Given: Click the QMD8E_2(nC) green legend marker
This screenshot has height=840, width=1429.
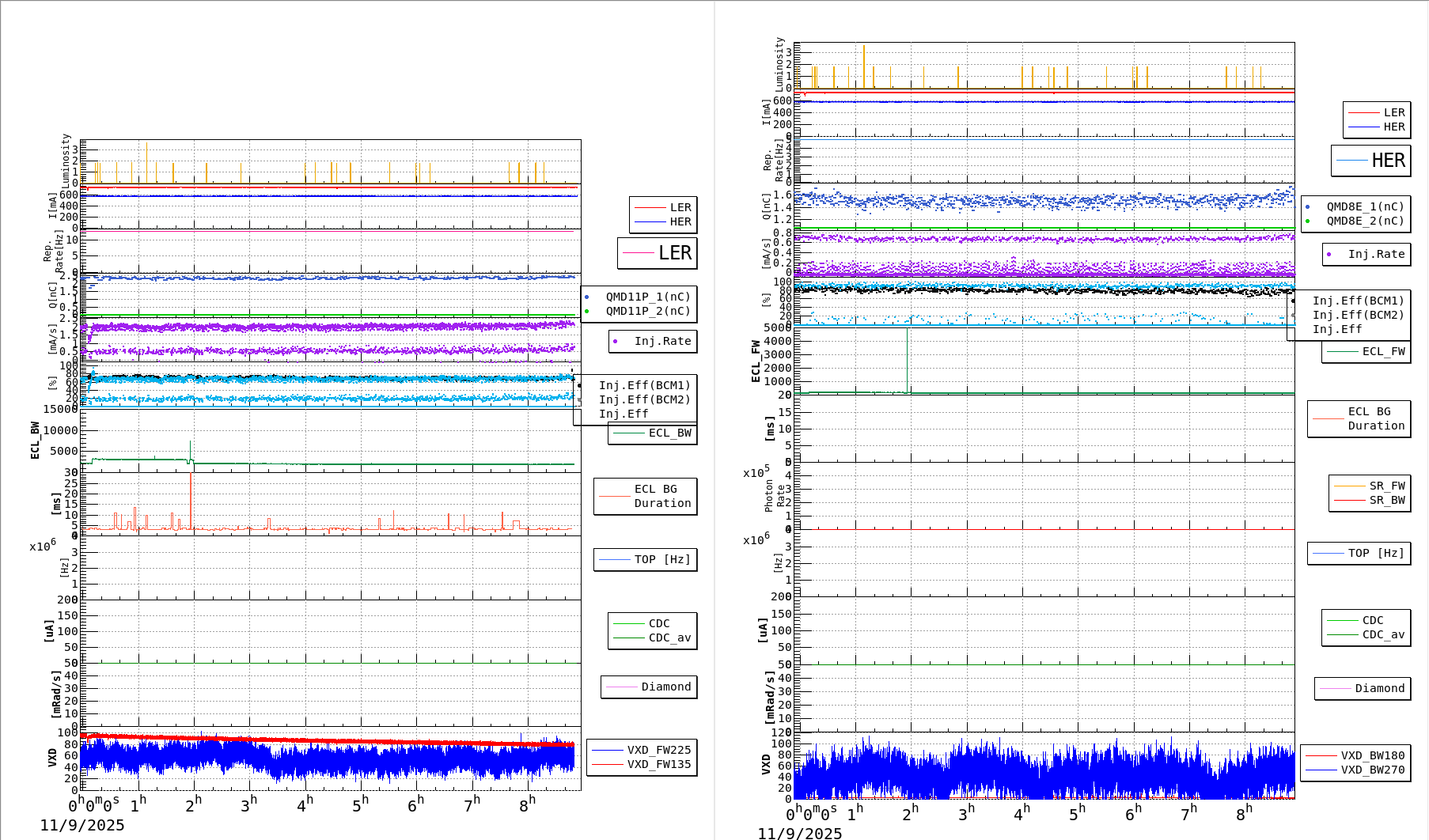Looking at the screenshot, I should click(x=1308, y=221).
